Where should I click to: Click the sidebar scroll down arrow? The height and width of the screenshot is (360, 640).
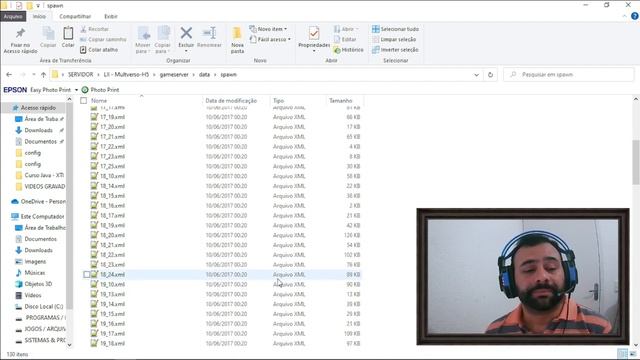(x=69, y=345)
